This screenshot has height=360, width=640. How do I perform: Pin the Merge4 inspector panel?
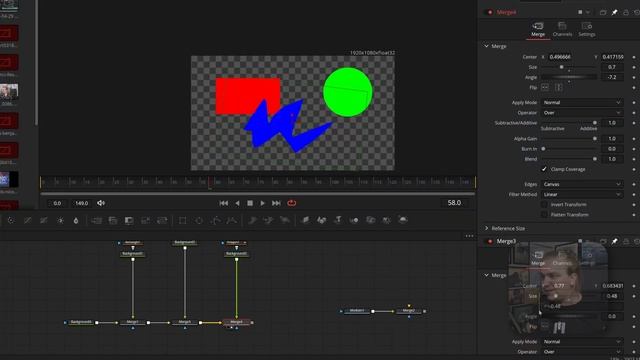(614, 13)
